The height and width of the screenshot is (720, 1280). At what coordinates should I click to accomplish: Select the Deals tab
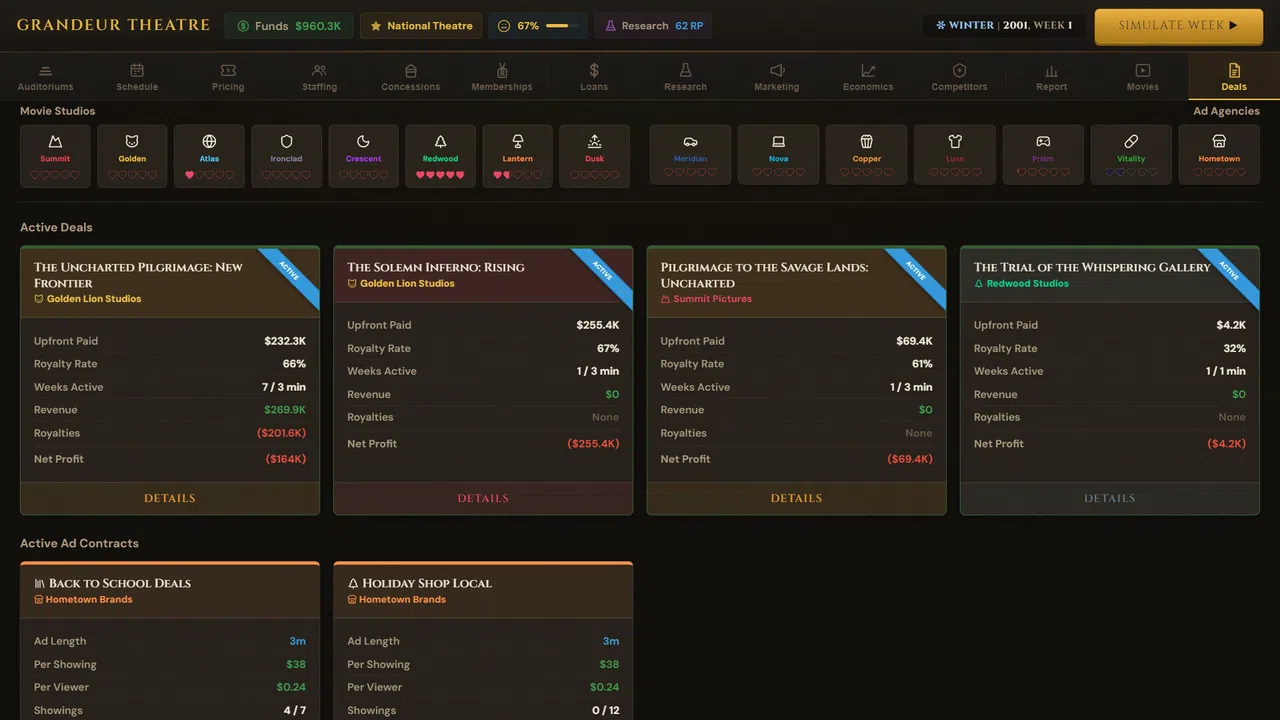(1234, 77)
